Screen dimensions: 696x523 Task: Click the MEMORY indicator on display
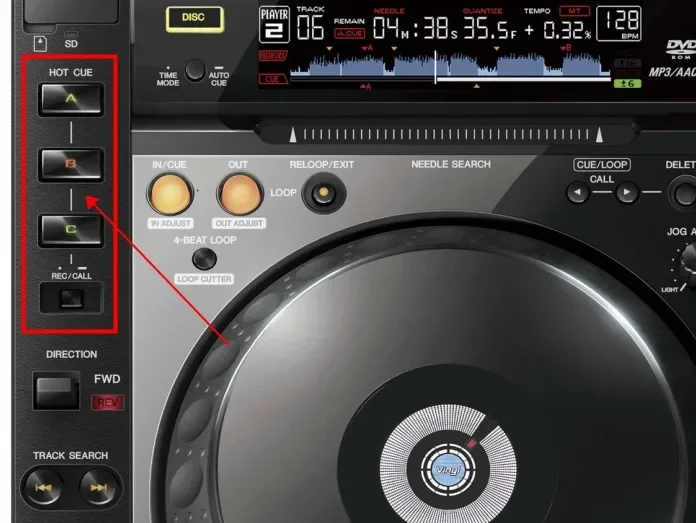click(x=273, y=56)
